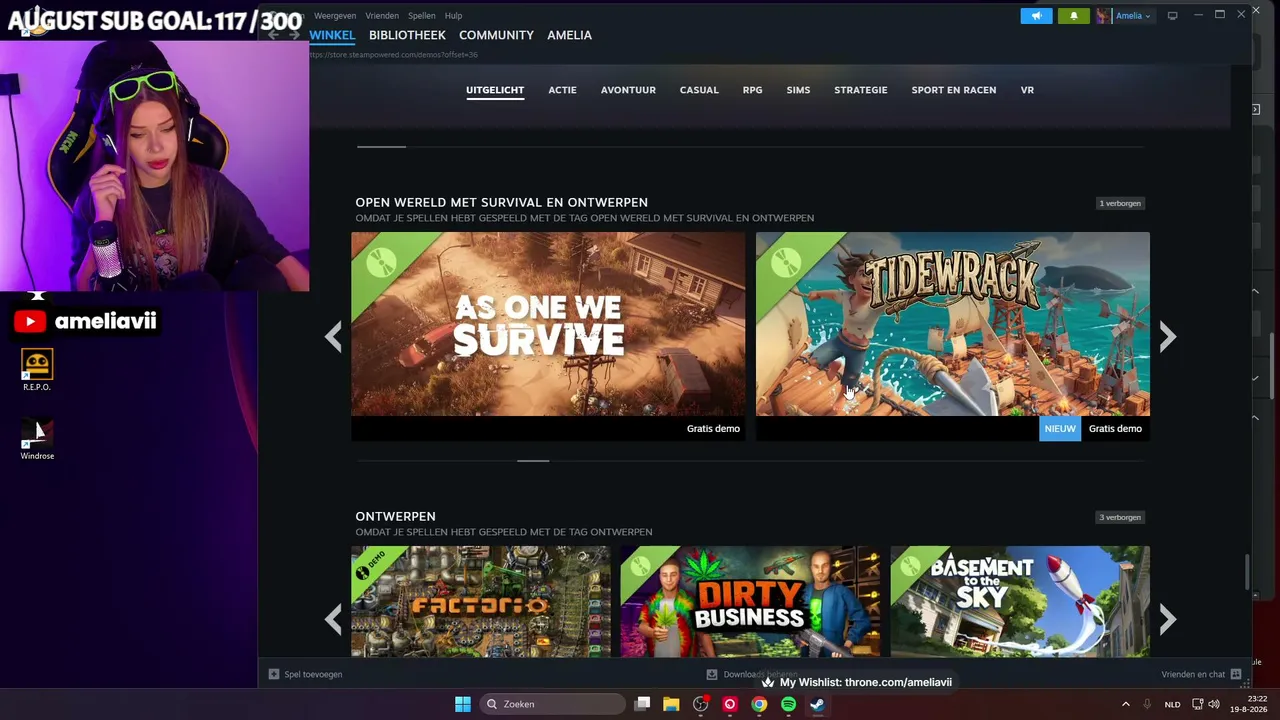Open the Factorio demo capsule

pyautogui.click(x=481, y=601)
